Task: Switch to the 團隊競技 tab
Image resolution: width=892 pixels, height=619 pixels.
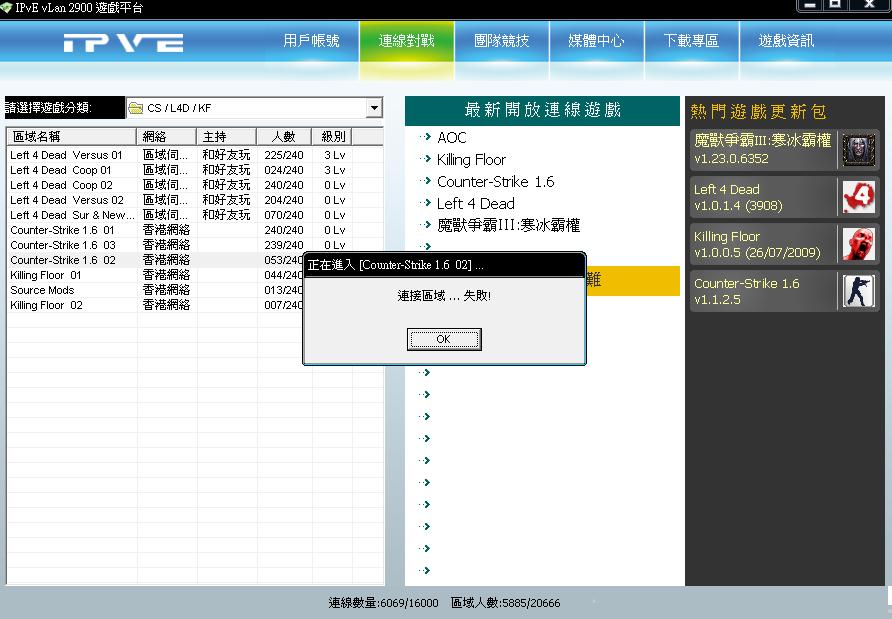Action: (x=502, y=41)
